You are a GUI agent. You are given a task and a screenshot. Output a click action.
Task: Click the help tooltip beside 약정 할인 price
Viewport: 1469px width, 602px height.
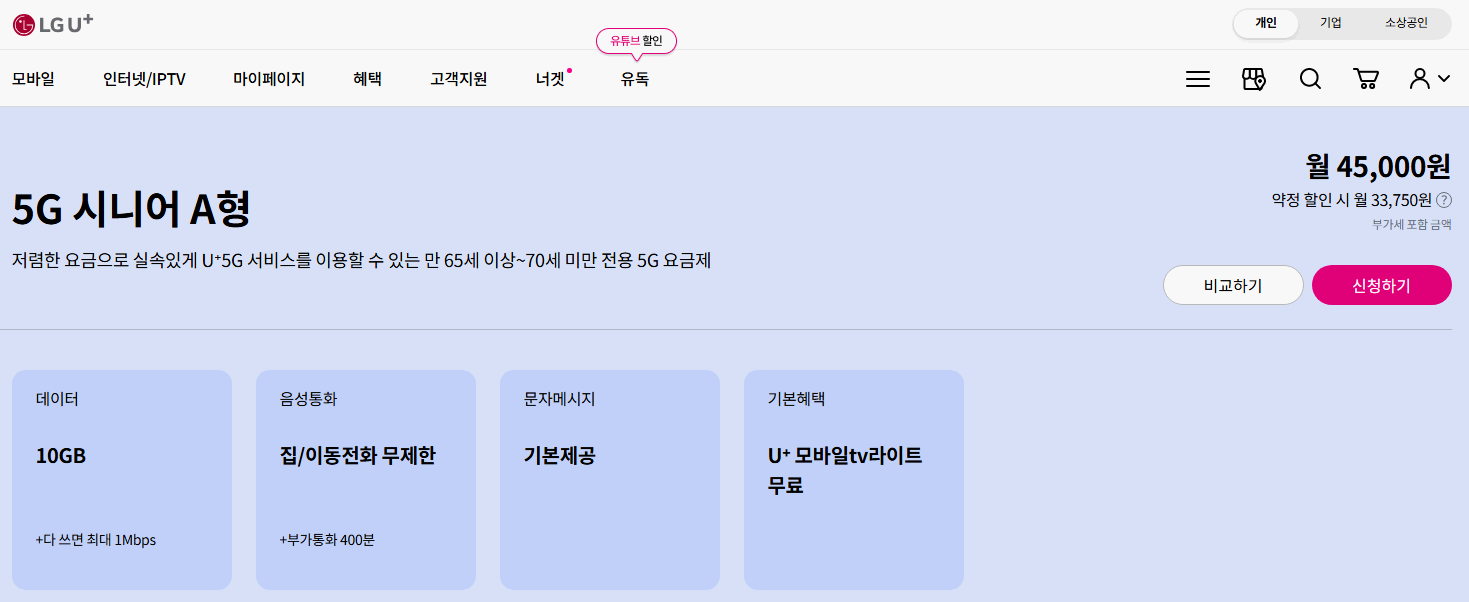pyautogui.click(x=1443, y=200)
